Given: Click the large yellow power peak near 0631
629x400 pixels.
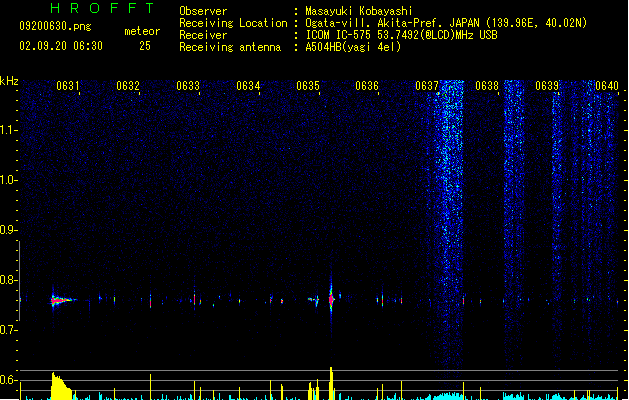Looking at the screenshot, I should pyautogui.click(x=61, y=386).
